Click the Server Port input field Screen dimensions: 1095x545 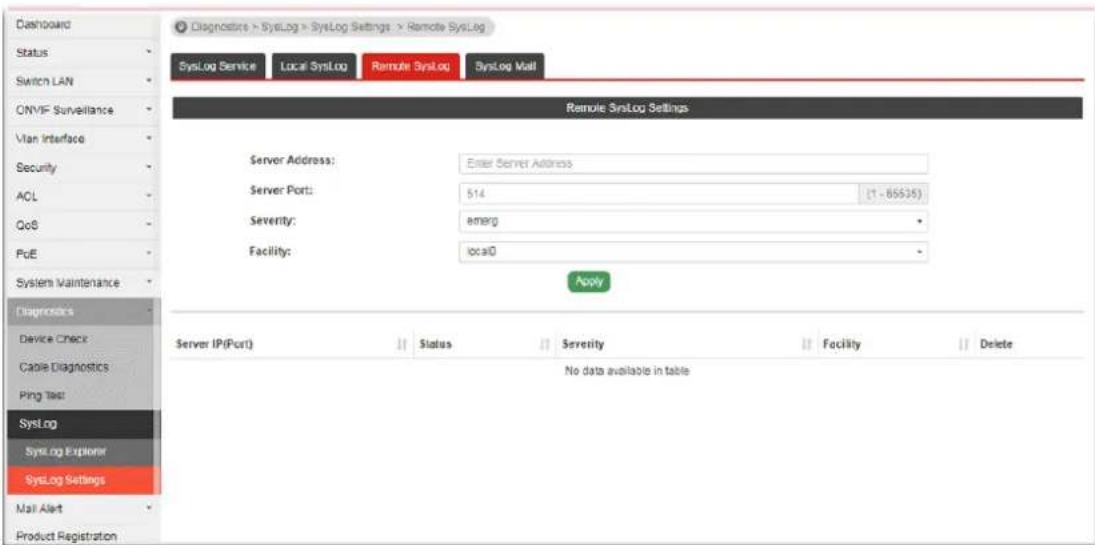point(658,194)
